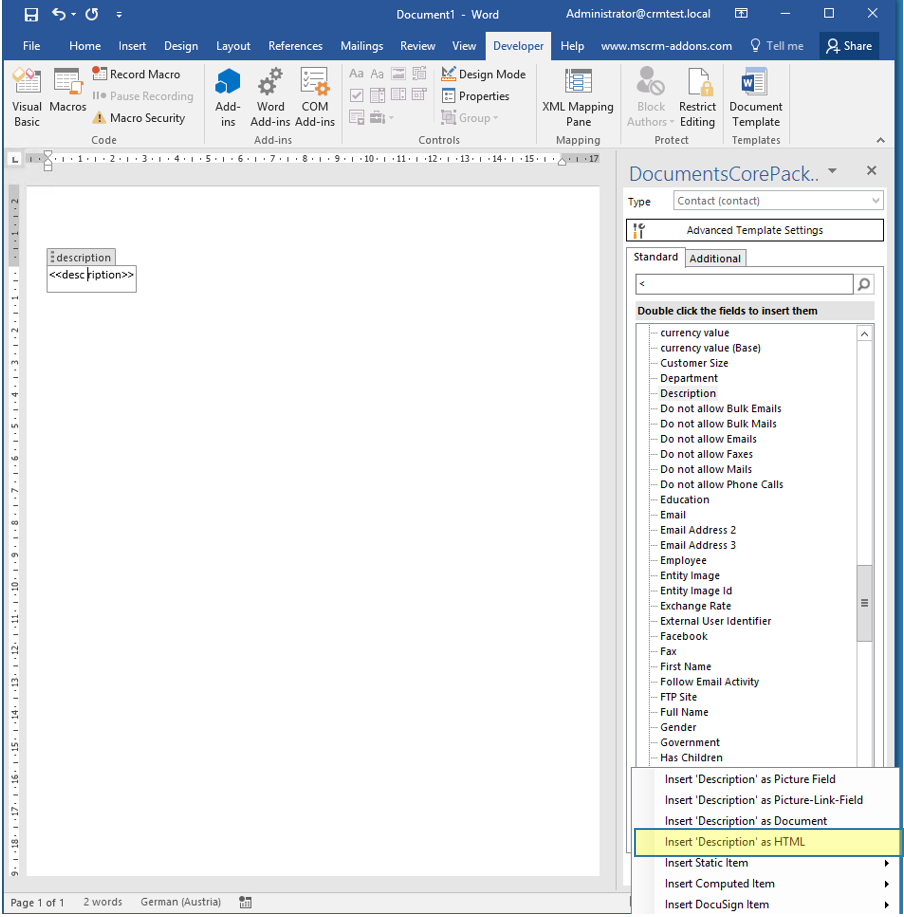The height and width of the screenshot is (917, 904).
Task: Open the www.mscrm-addons.com tab
Action: (667, 46)
